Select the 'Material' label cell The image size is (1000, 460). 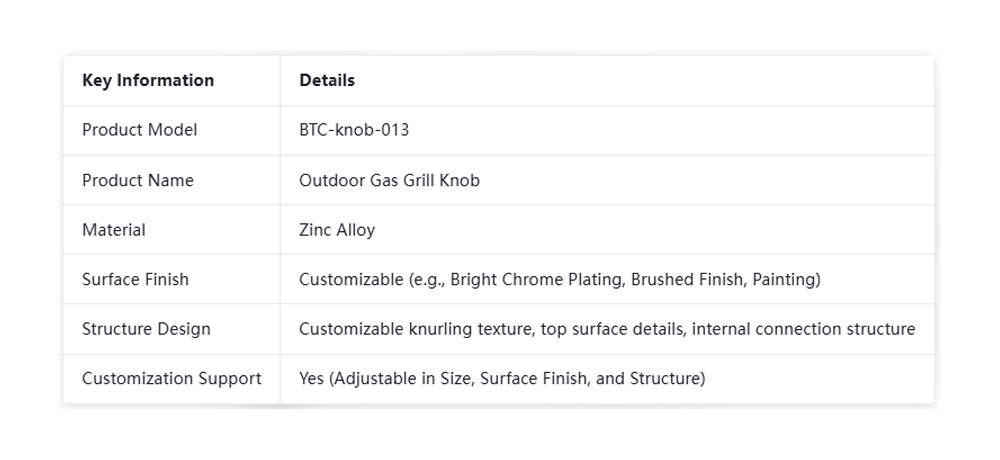[114, 230]
